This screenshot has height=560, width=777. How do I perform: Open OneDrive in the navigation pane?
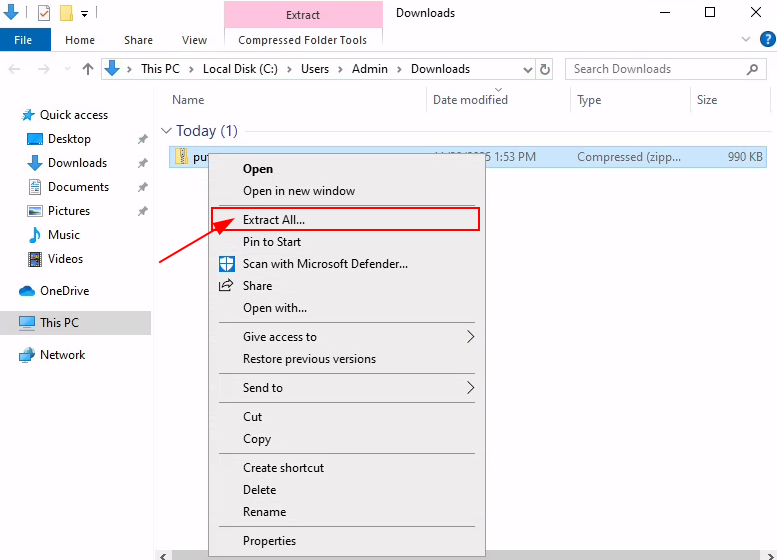pos(64,291)
